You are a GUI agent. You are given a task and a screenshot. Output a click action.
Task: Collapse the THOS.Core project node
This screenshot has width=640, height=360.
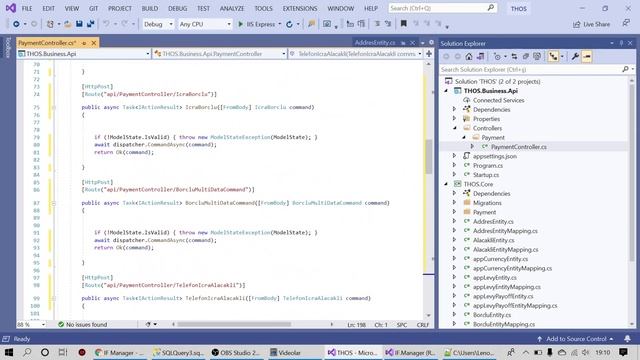tap(446, 184)
